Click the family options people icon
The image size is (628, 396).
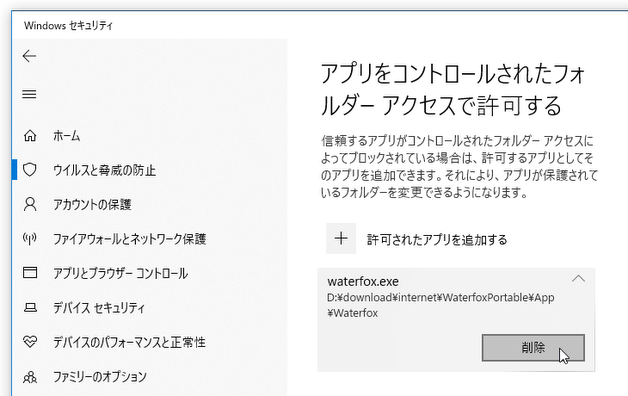pyautogui.click(x=30, y=376)
